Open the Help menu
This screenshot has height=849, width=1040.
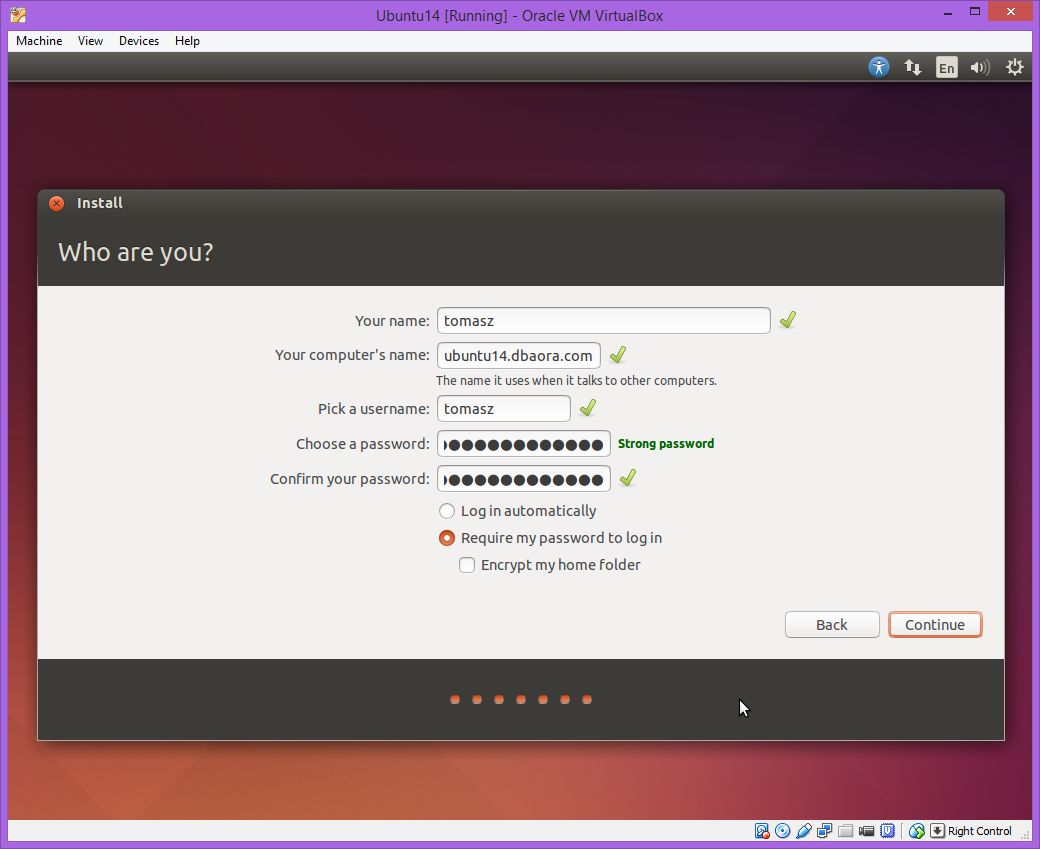[187, 40]
